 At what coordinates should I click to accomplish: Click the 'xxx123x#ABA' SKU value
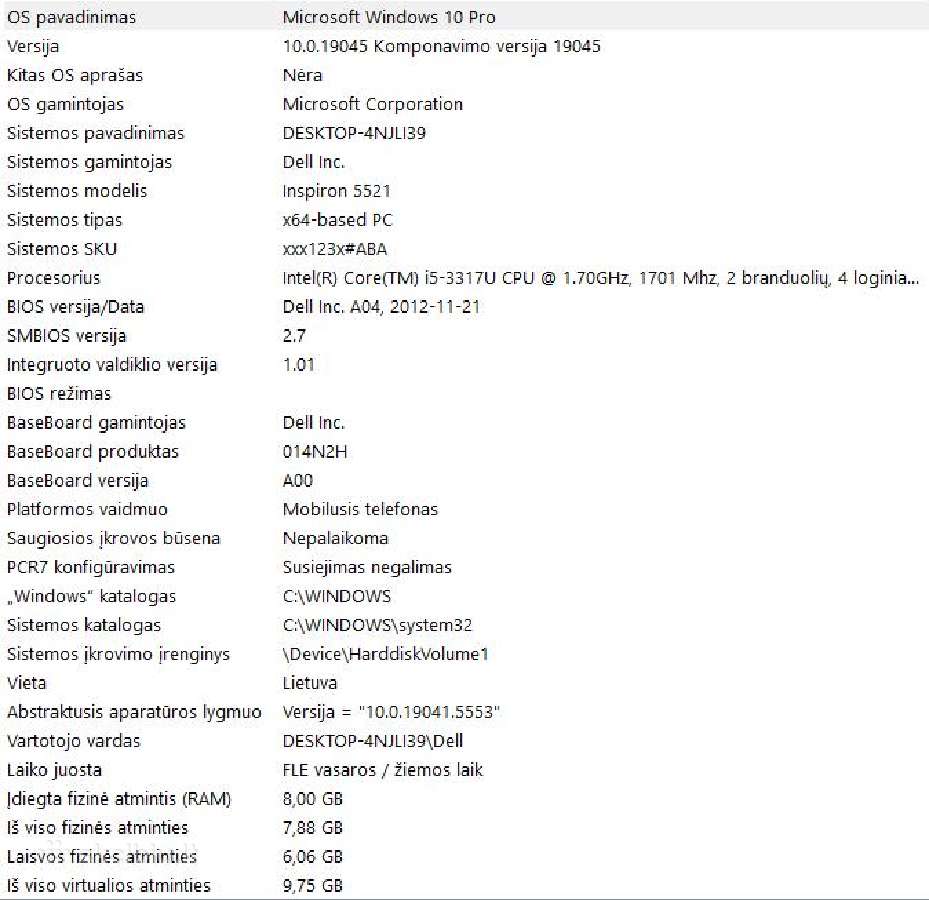pos(335,249)
